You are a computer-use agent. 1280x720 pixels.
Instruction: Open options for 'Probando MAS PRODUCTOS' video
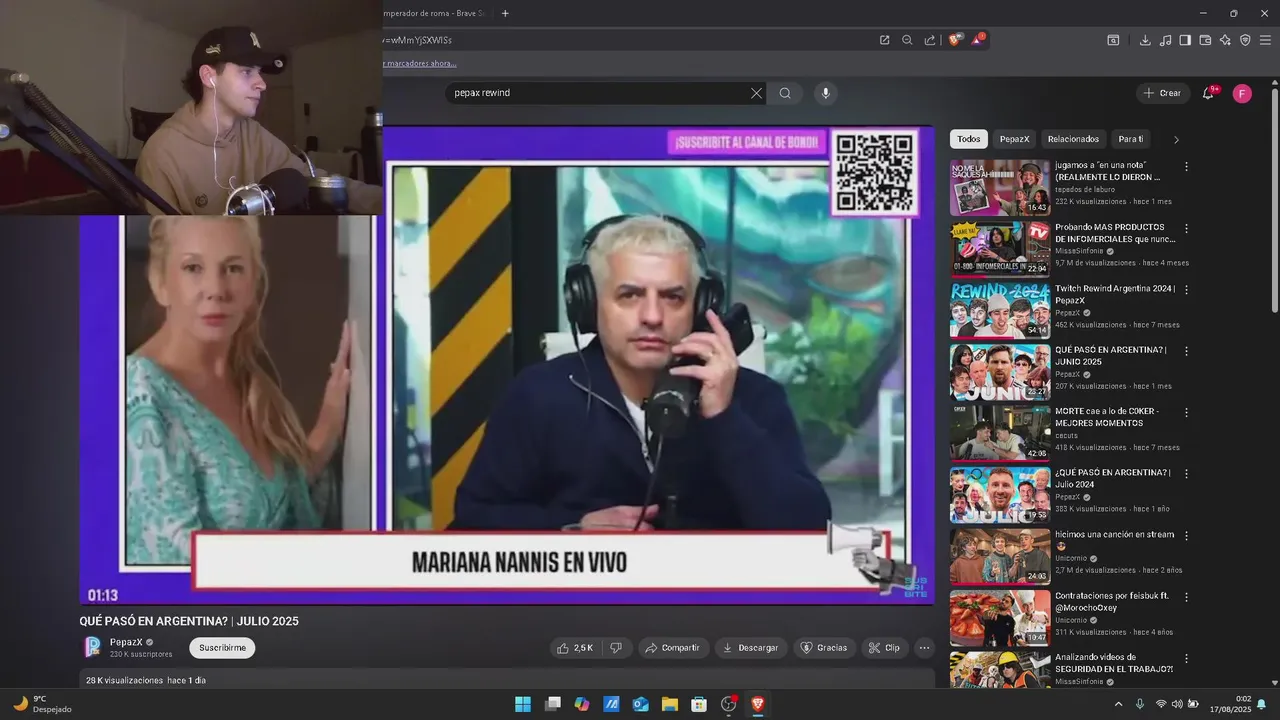point(1186,228)
